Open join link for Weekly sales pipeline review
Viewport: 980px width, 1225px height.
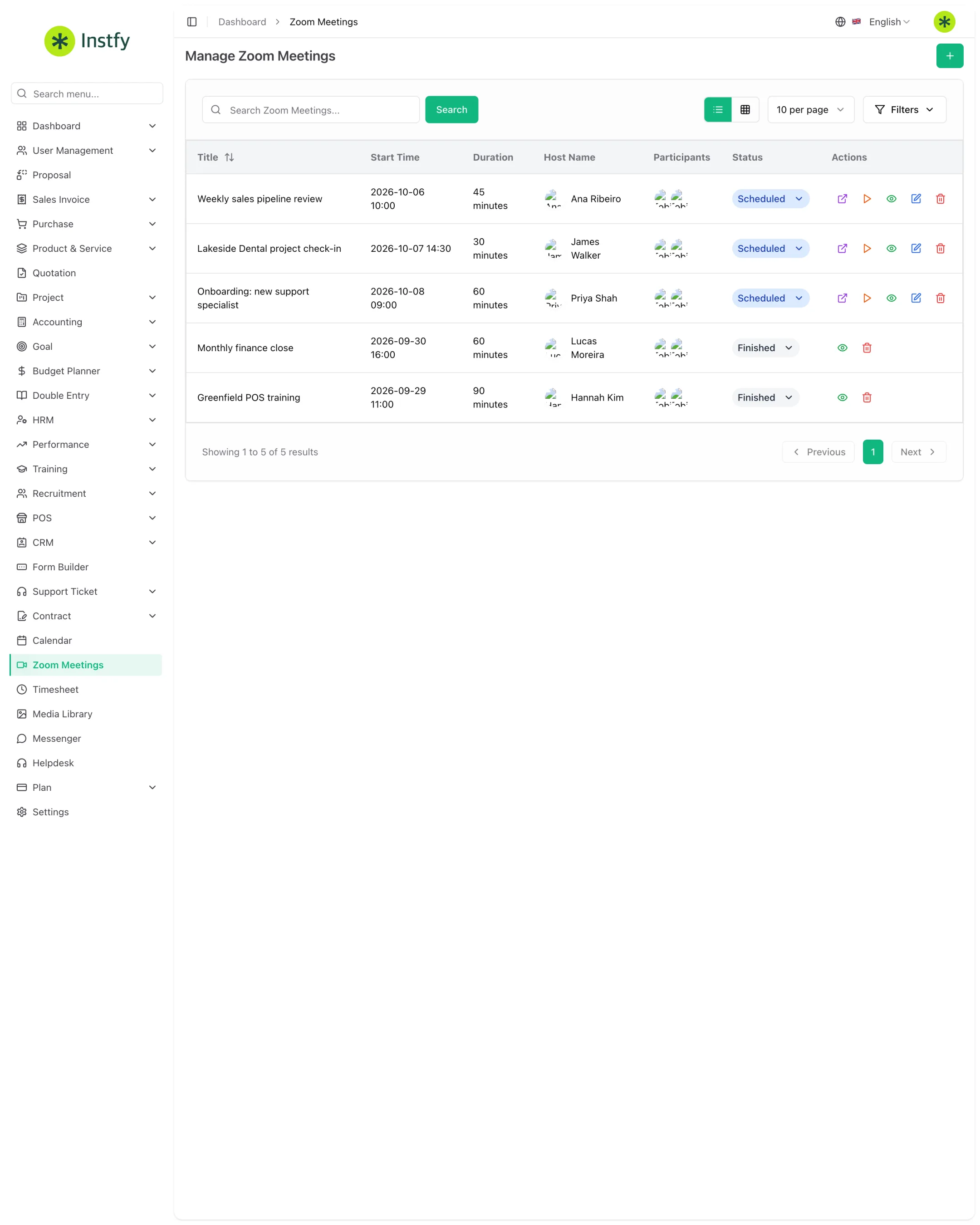(x=842, y=199)
